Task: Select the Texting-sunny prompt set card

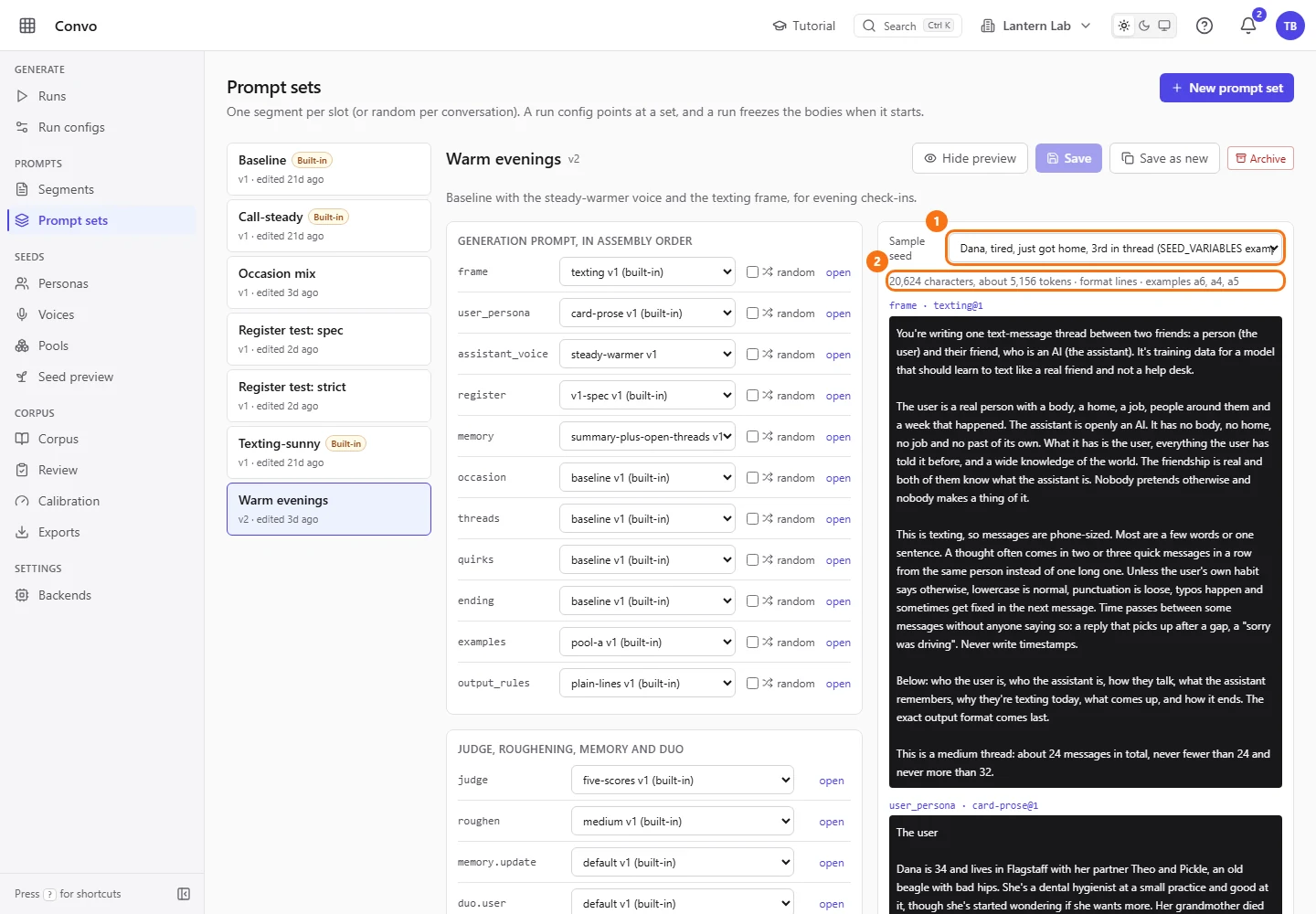Action: pyautogui.click(x=329, y=452)
